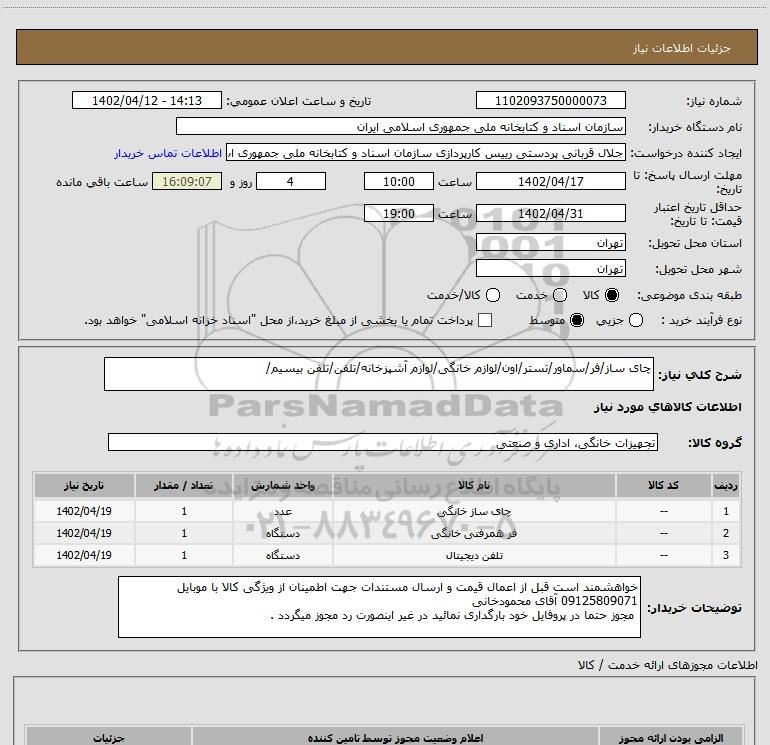Click the کد کالا column header
770x745 pixels.
[664, 486]
